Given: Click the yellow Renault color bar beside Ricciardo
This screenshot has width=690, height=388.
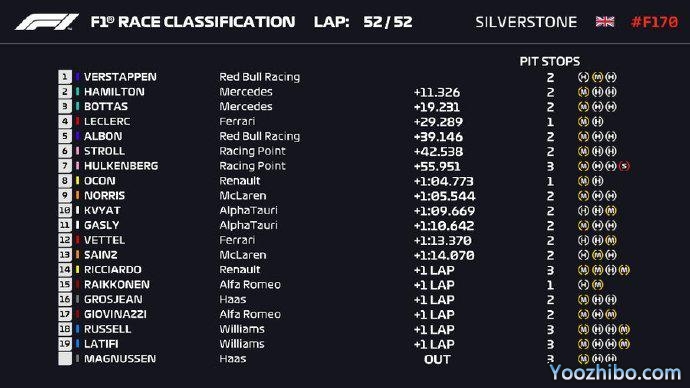Looking at the screenshot, I should [x=78, y=269].
